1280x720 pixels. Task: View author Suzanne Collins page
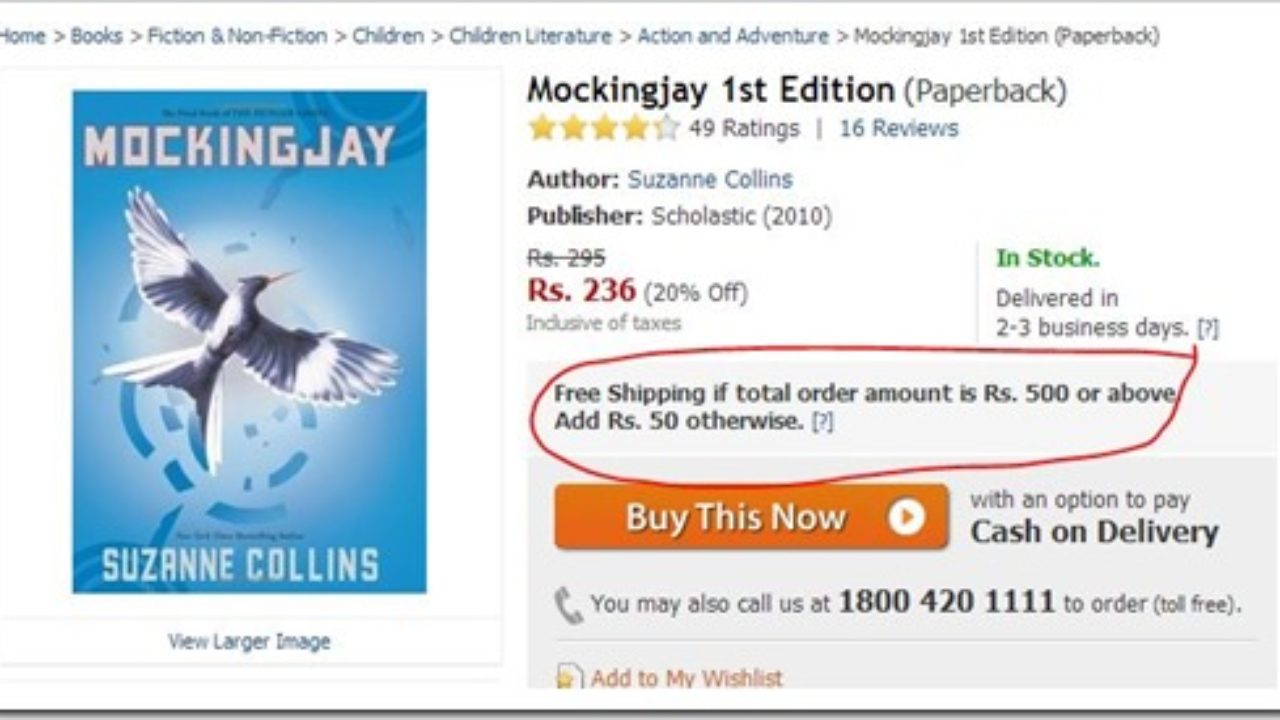(710, 180)
